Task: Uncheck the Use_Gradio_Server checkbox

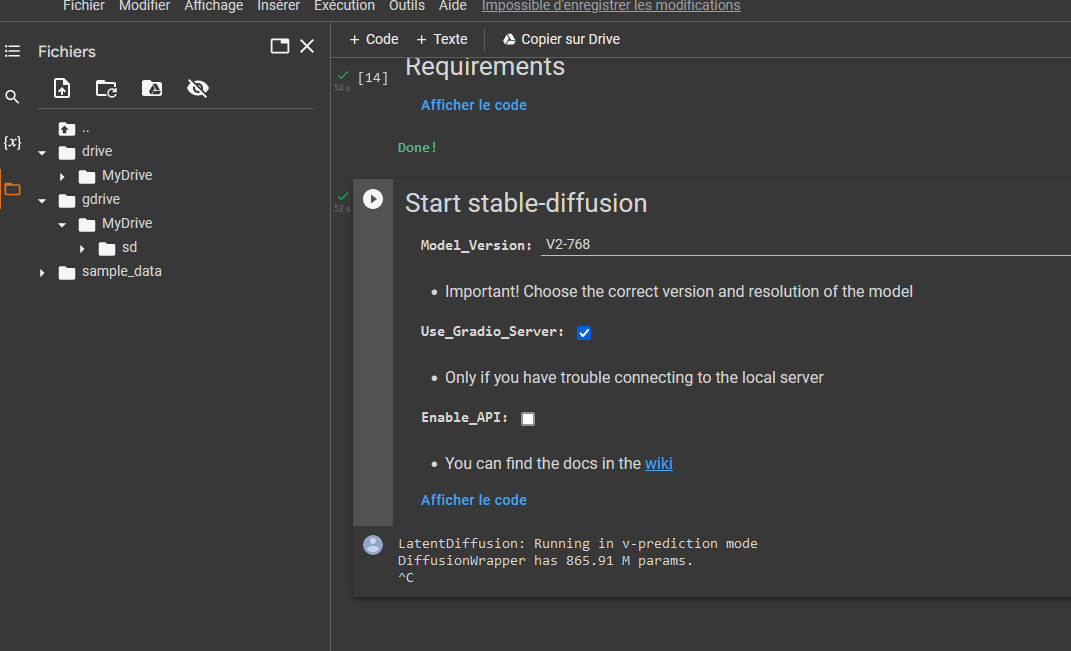Action: click(583, 332)
